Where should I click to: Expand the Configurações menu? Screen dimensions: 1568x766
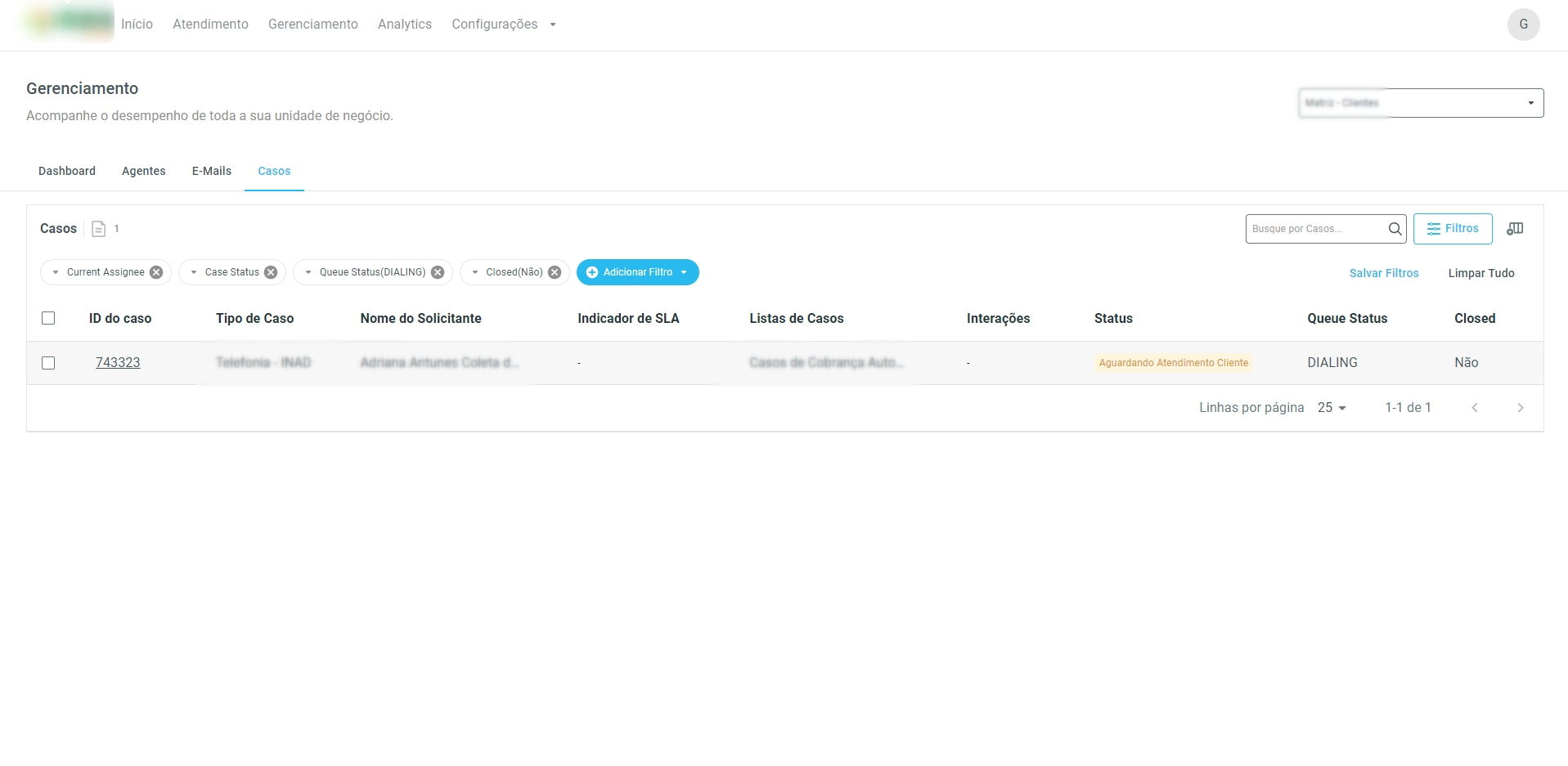point(503,25)
